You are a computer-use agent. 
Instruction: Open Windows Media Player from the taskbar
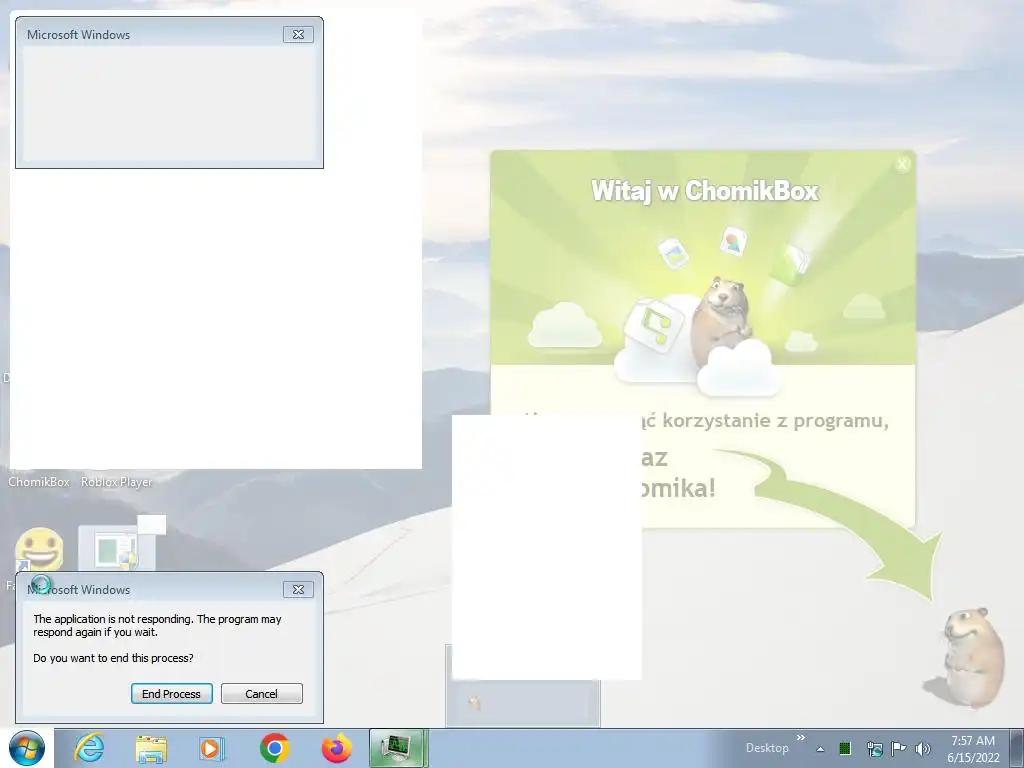click(x=212, y=748)
